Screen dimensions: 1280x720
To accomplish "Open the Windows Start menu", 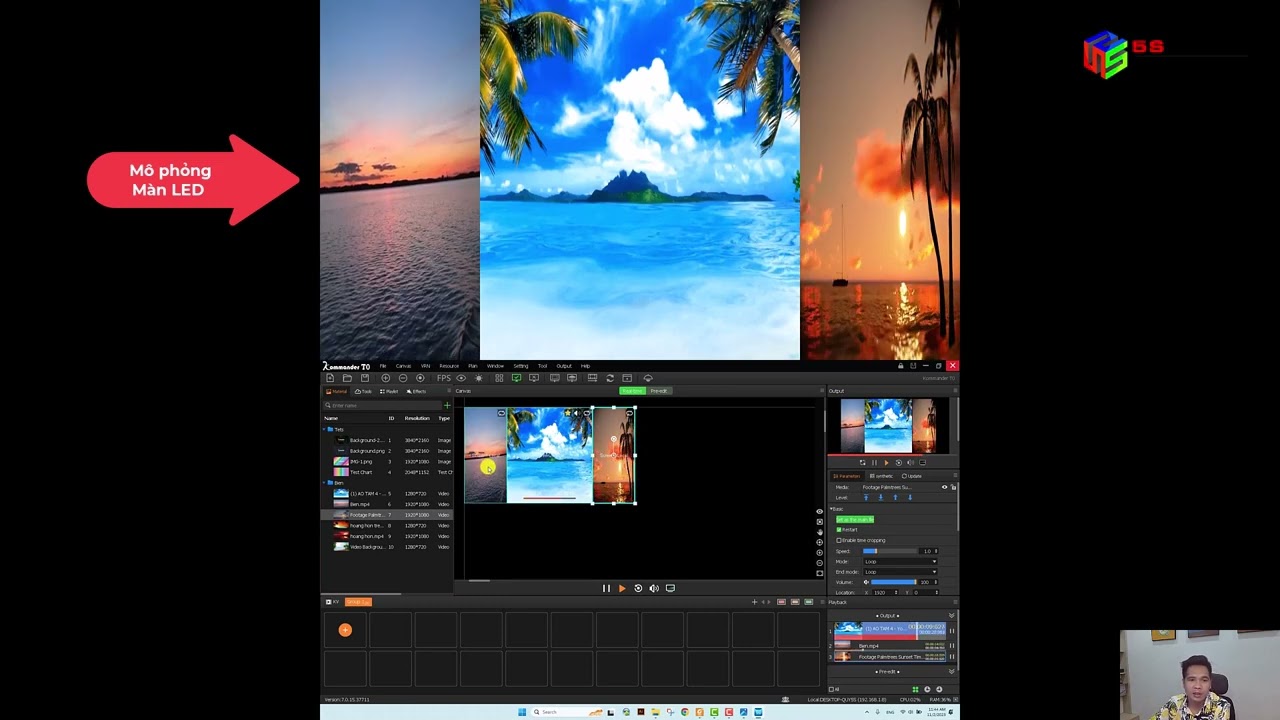I will click(522, 712).
